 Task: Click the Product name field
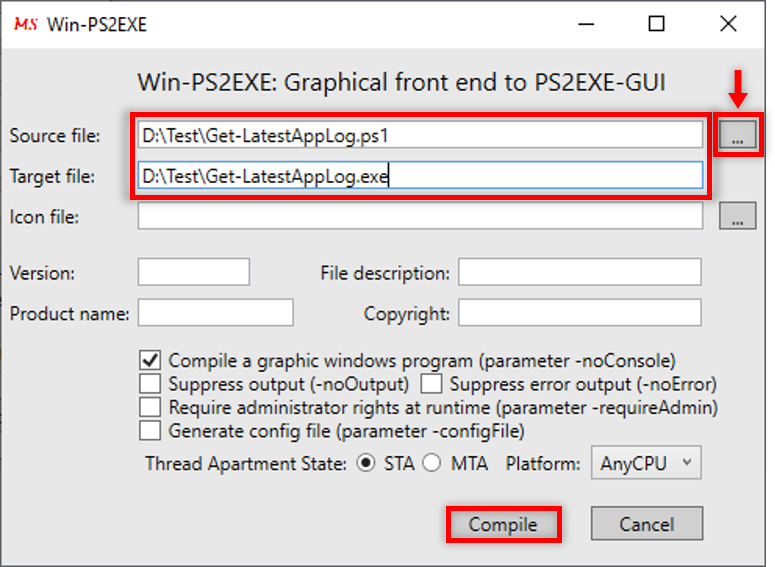pos(215,312)
